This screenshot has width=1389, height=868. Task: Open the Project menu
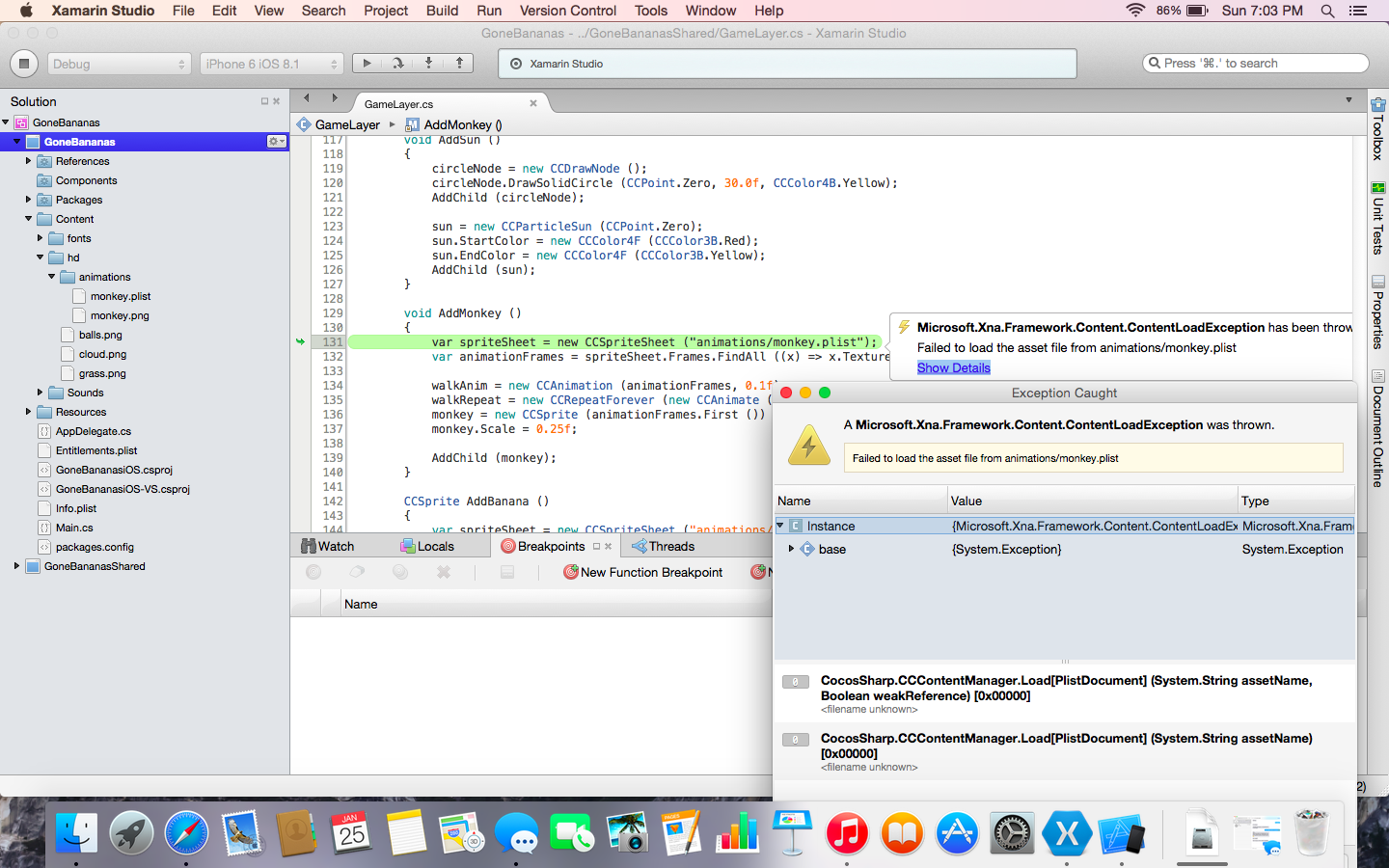click(386, 11)
